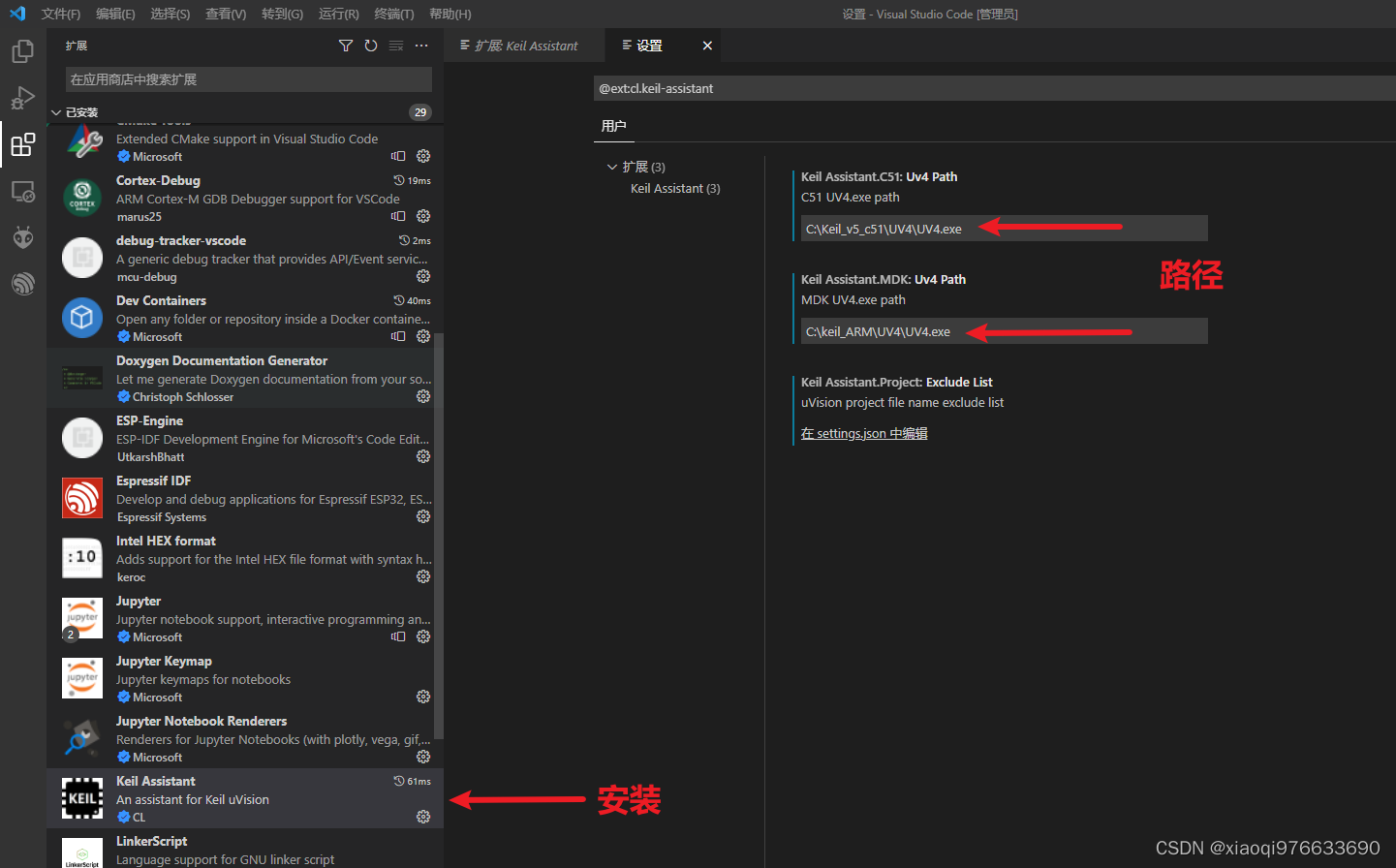Open manage gear for Dev Containers
Image resolution: width=1396 pixels, height=868 pixels.
423,336
